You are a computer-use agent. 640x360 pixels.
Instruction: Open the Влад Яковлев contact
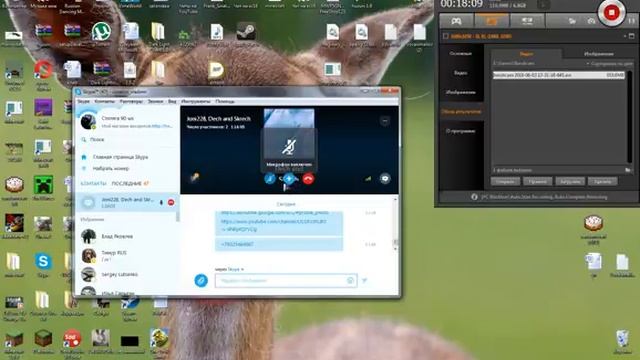[x=117, y=236]
